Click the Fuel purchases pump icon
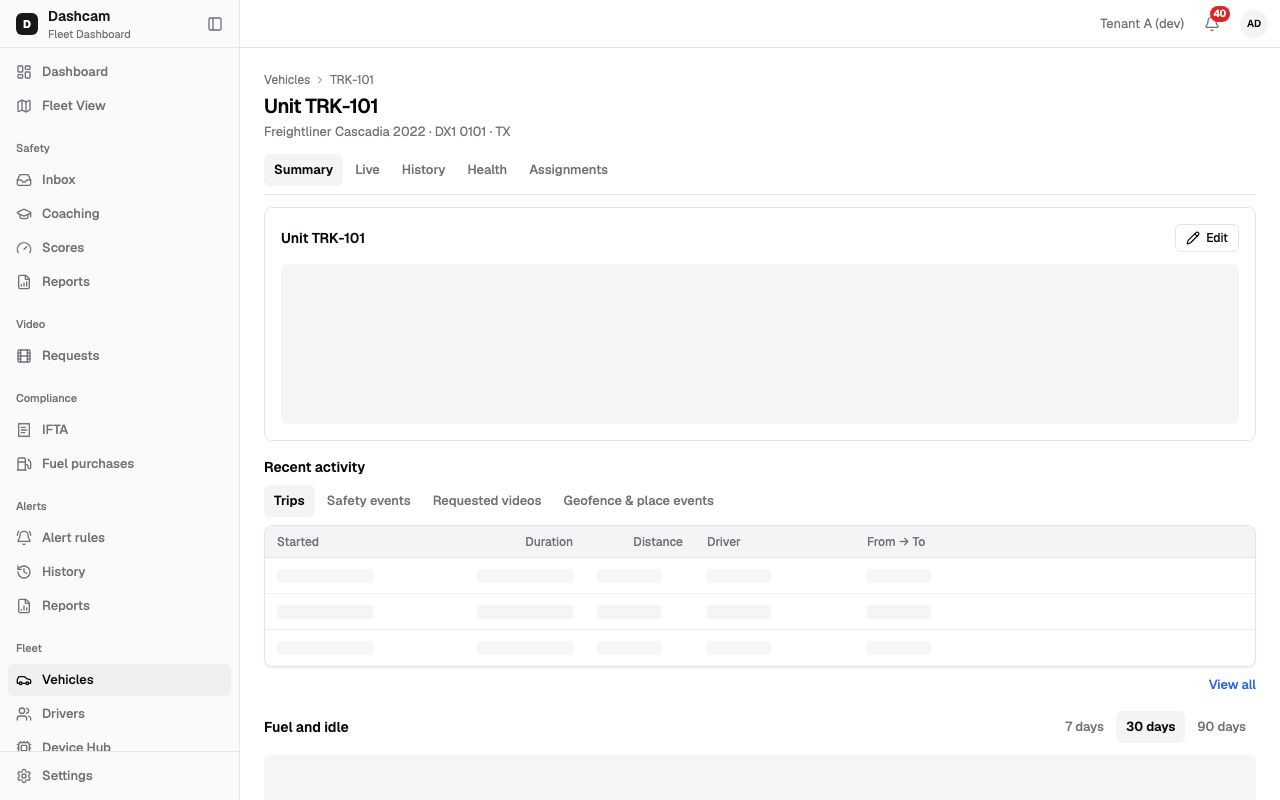This screenshot has width=1280, height=800. tap(24, 464)
